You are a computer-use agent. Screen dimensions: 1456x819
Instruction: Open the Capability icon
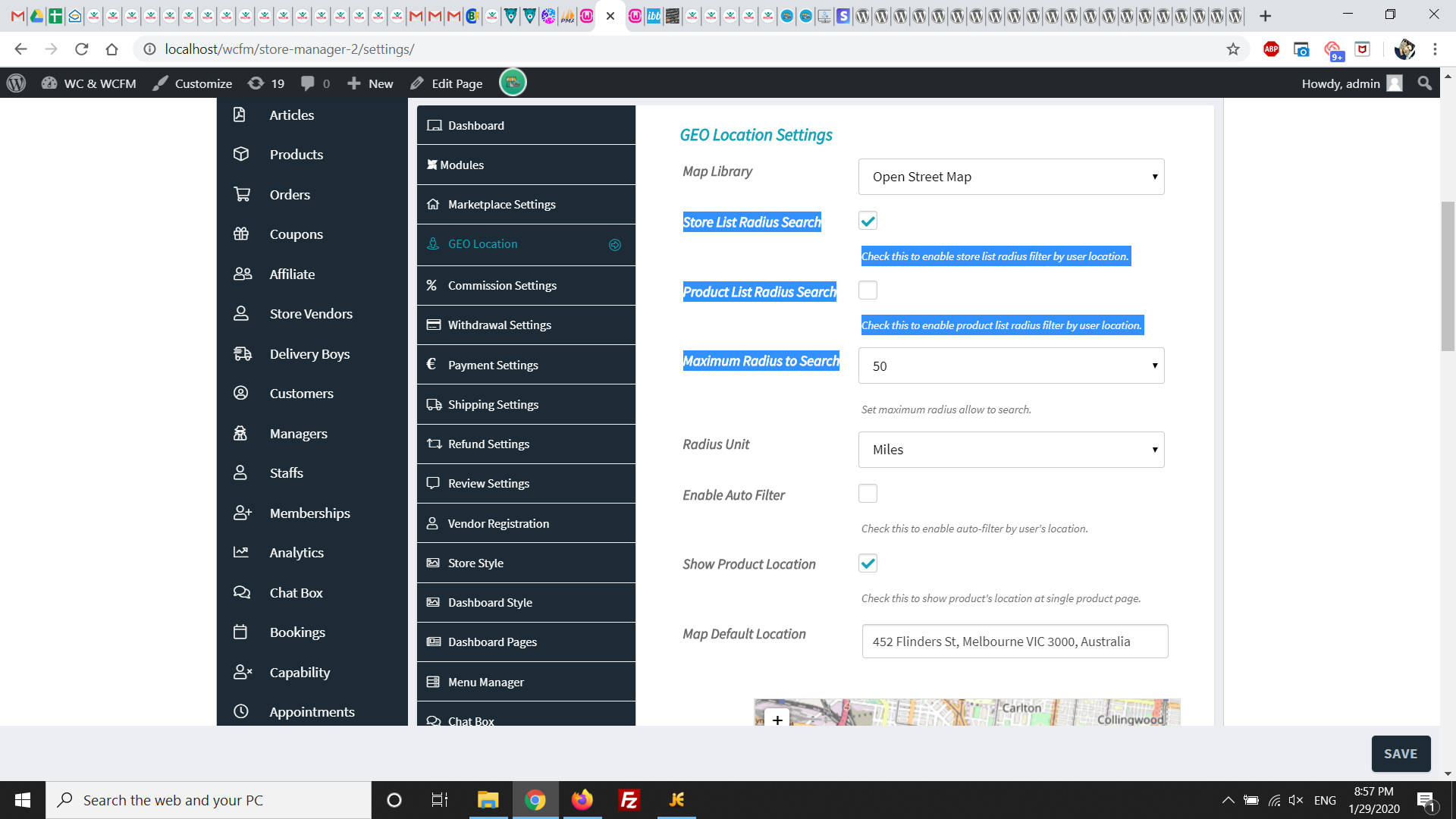click(243, 672)
